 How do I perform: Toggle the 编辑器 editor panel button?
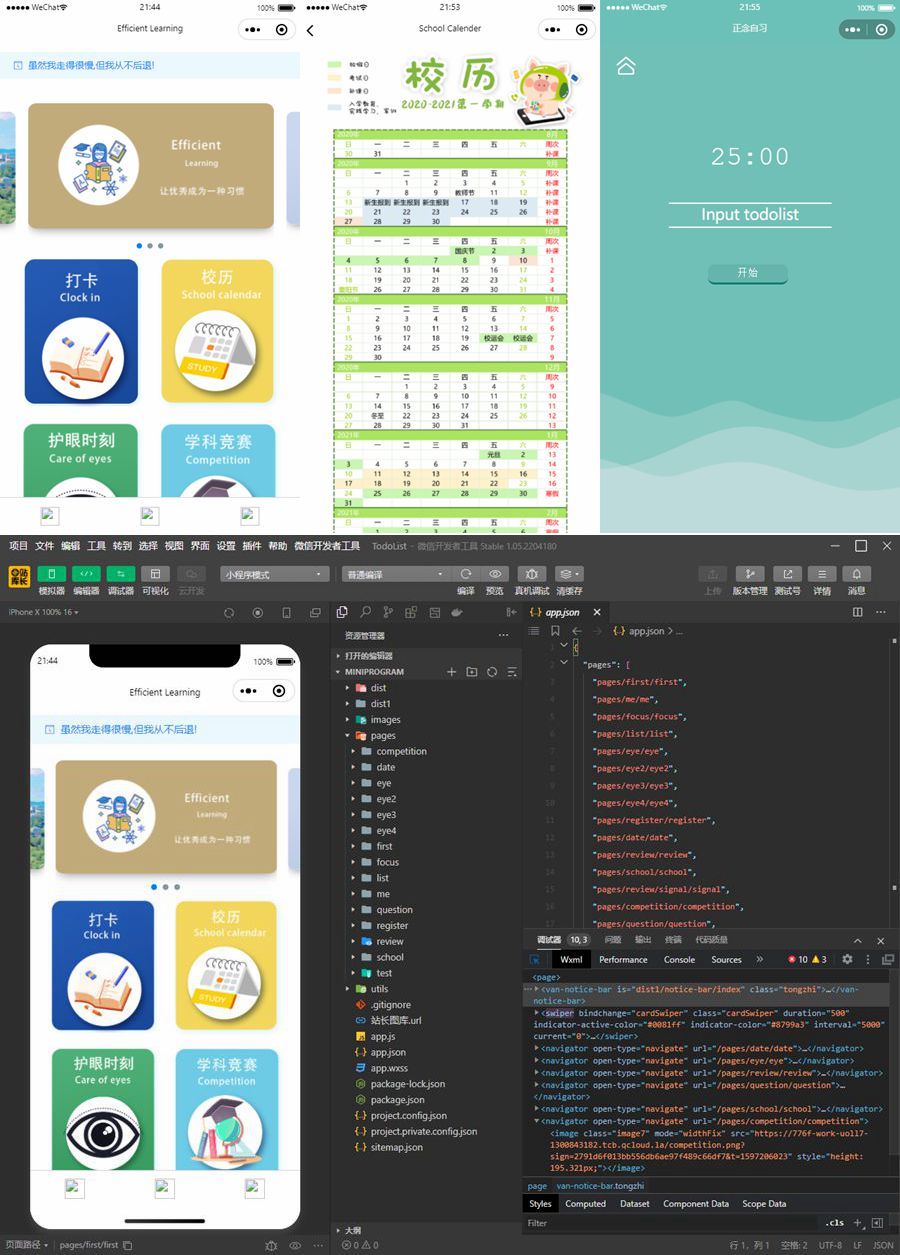[86, 574]
